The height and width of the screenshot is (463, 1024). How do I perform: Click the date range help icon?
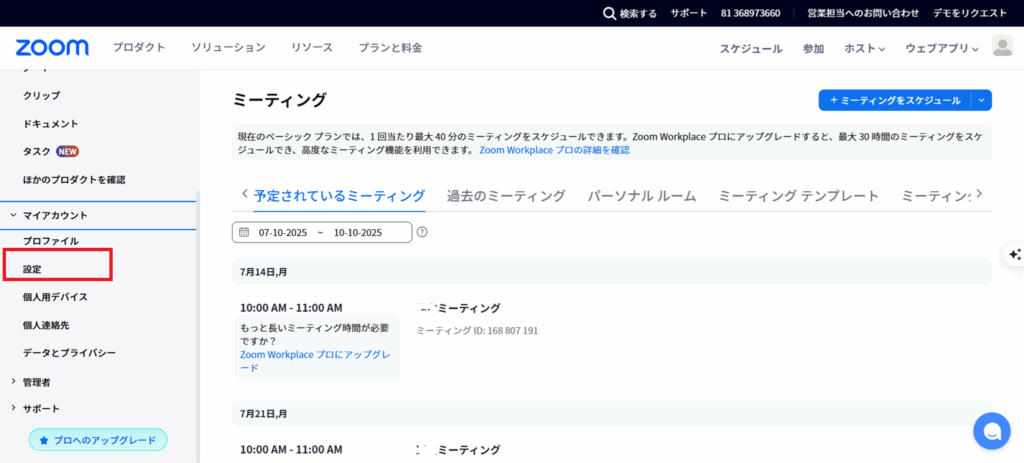click(x=422, y=232)
